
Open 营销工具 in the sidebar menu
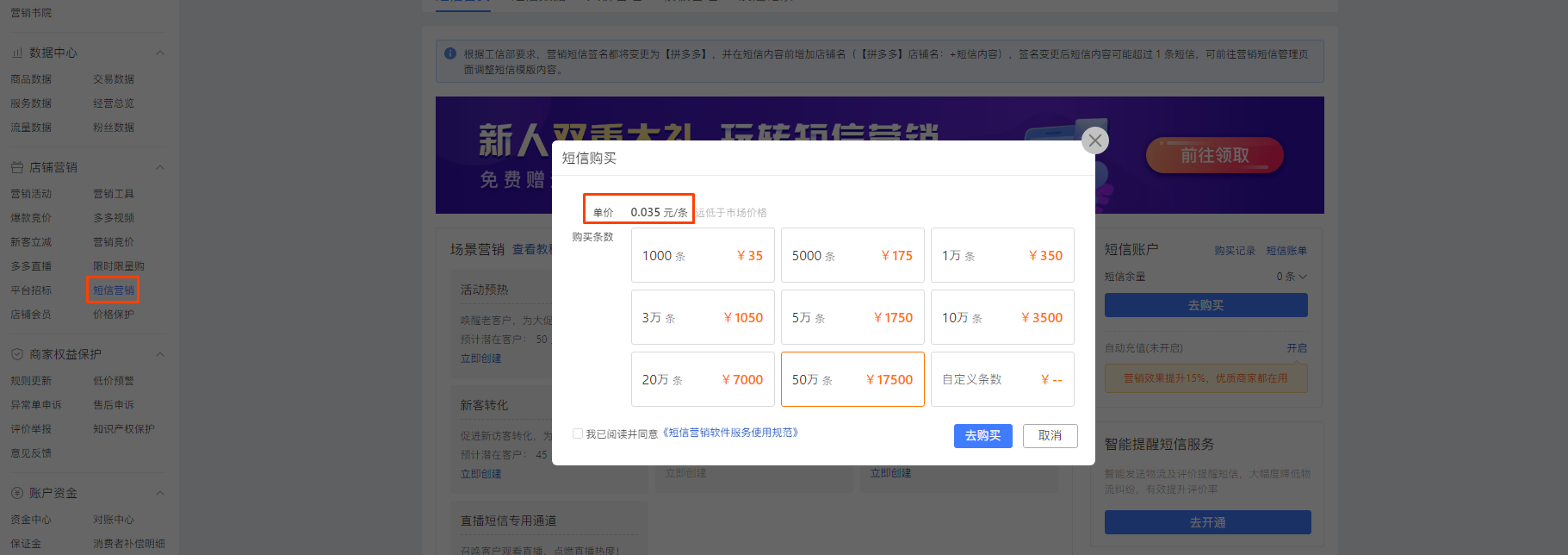tap(114, 194)
